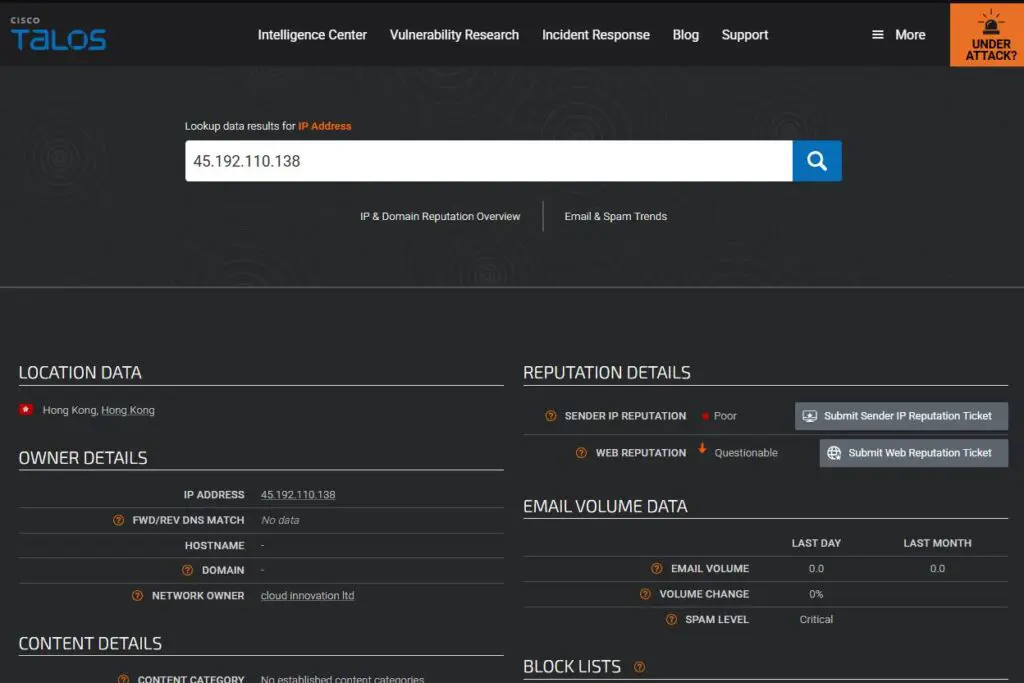Click the REPUTATION DETAILS heading

pyautogui.click(x=607, y=373)
